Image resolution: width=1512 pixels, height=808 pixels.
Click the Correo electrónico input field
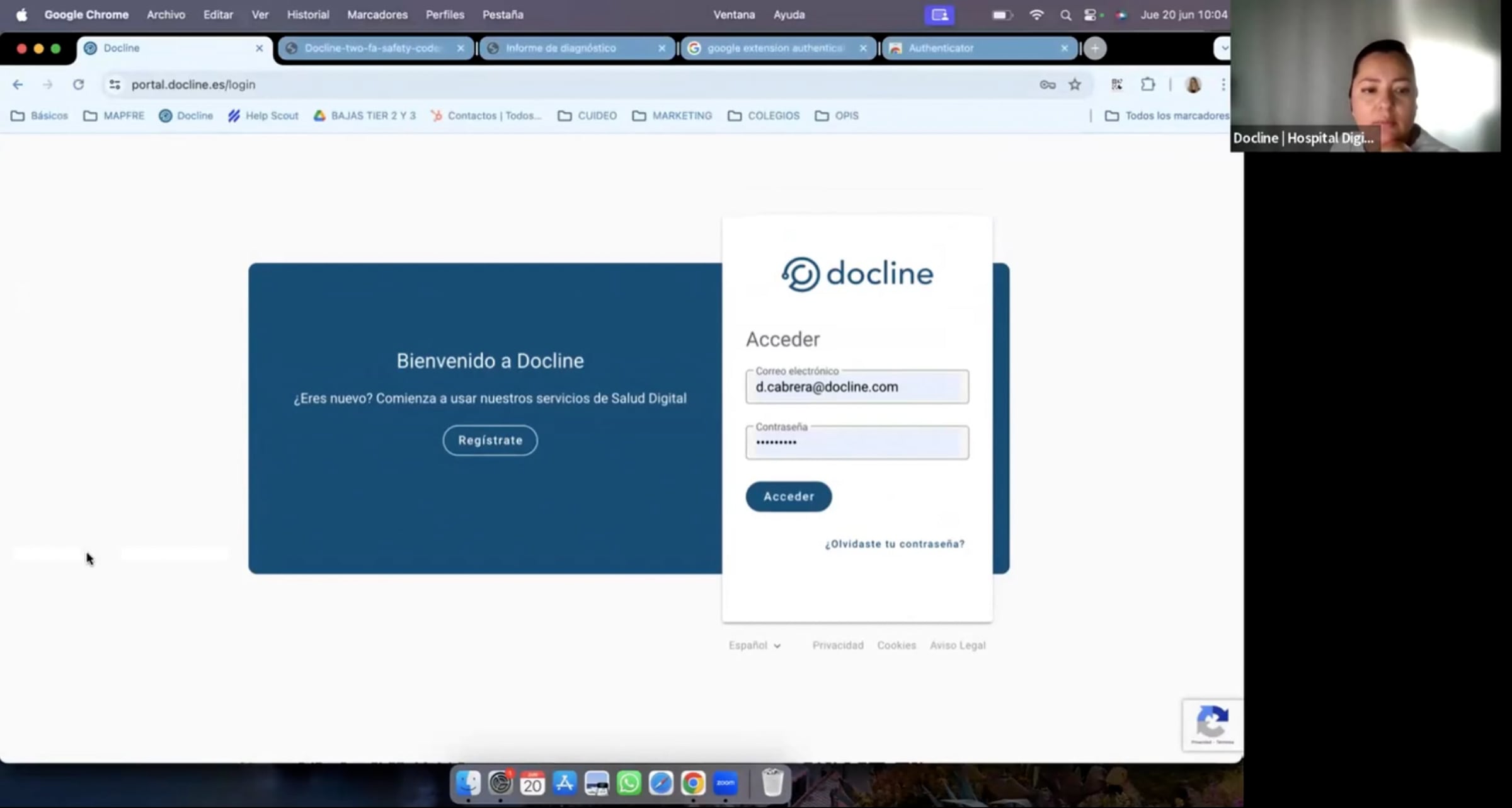[x=857, y=387]
